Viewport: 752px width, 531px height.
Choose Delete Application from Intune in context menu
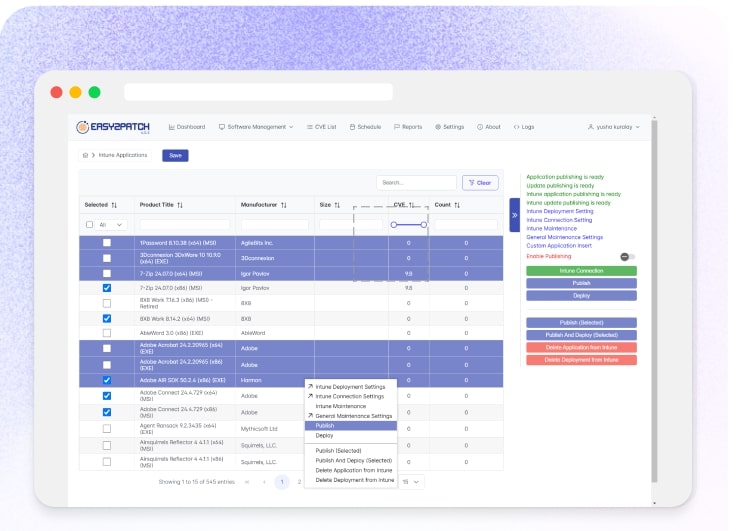[351, 471]
